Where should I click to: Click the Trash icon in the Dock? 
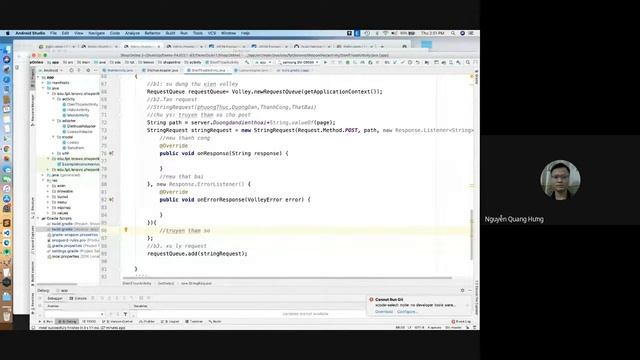[x=7, y=315]
